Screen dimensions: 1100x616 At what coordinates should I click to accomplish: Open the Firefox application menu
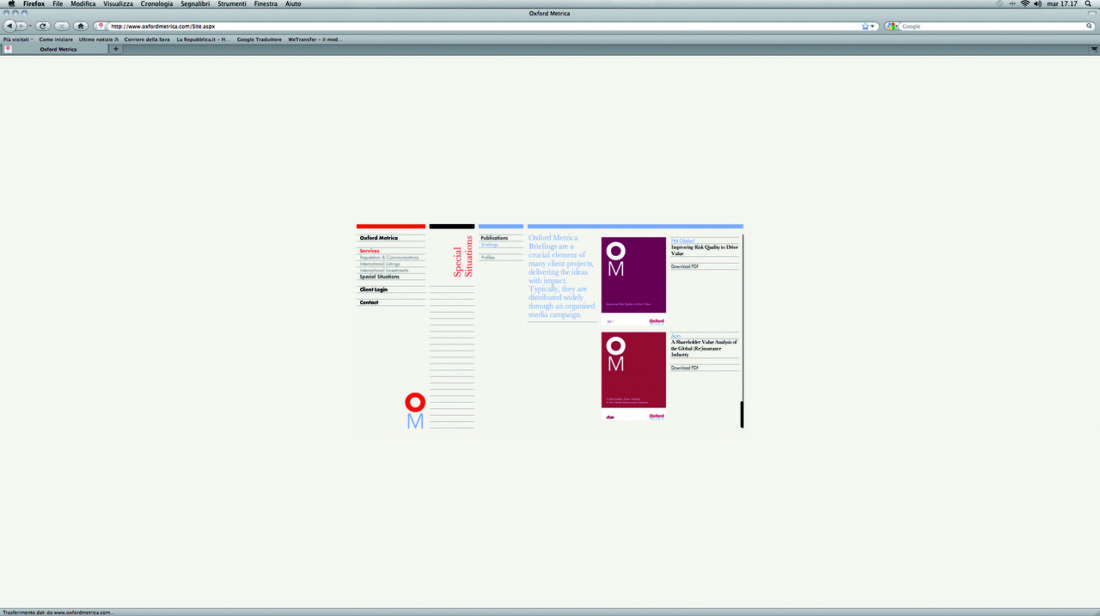point(34,4)
